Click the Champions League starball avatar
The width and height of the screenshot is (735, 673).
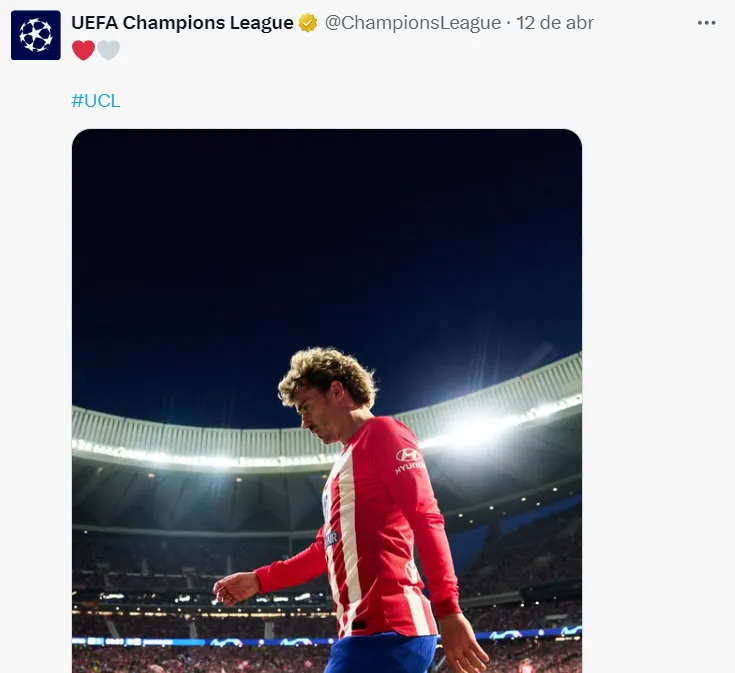[36, 36]
